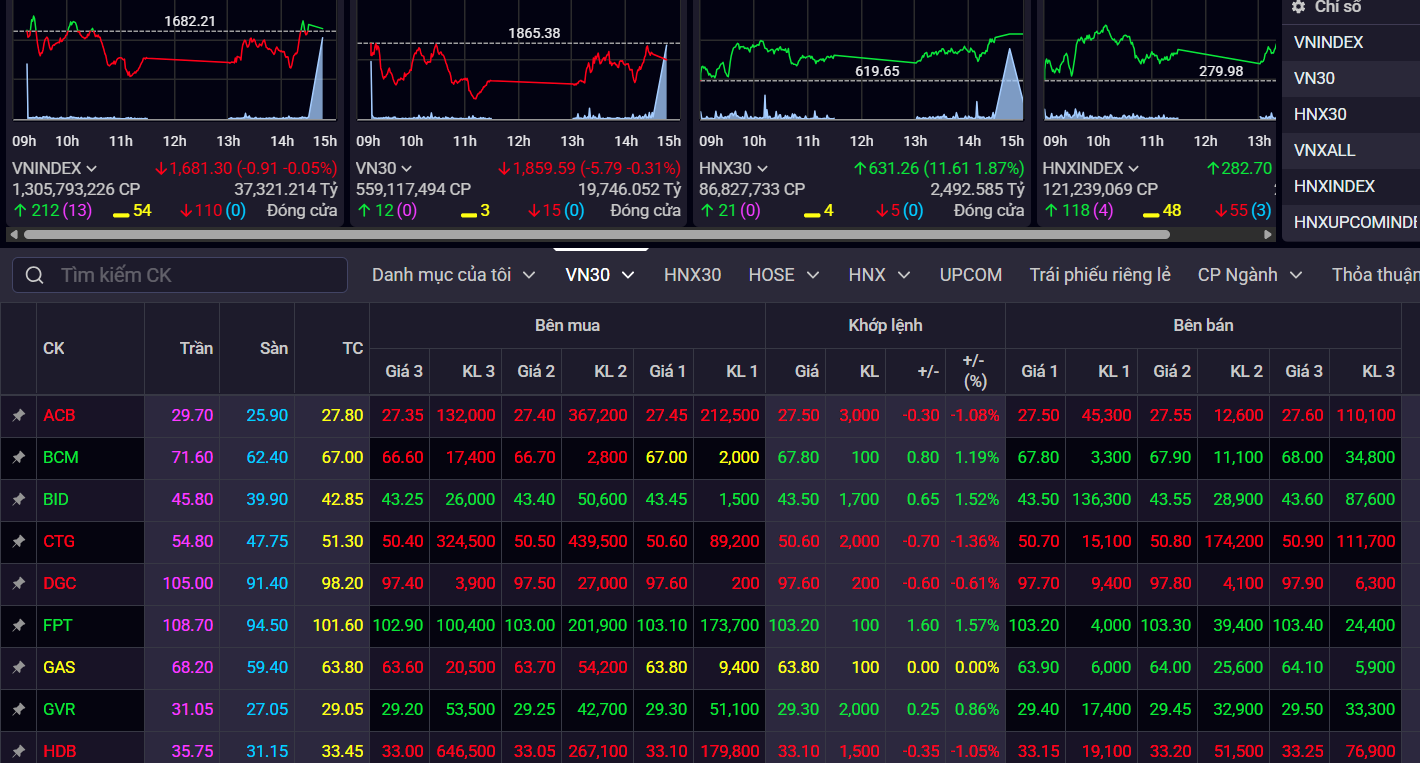The height and width of the screenshot is (763, 1420).
Task: Open the HNX dropdown
Action: coord(880,274)
